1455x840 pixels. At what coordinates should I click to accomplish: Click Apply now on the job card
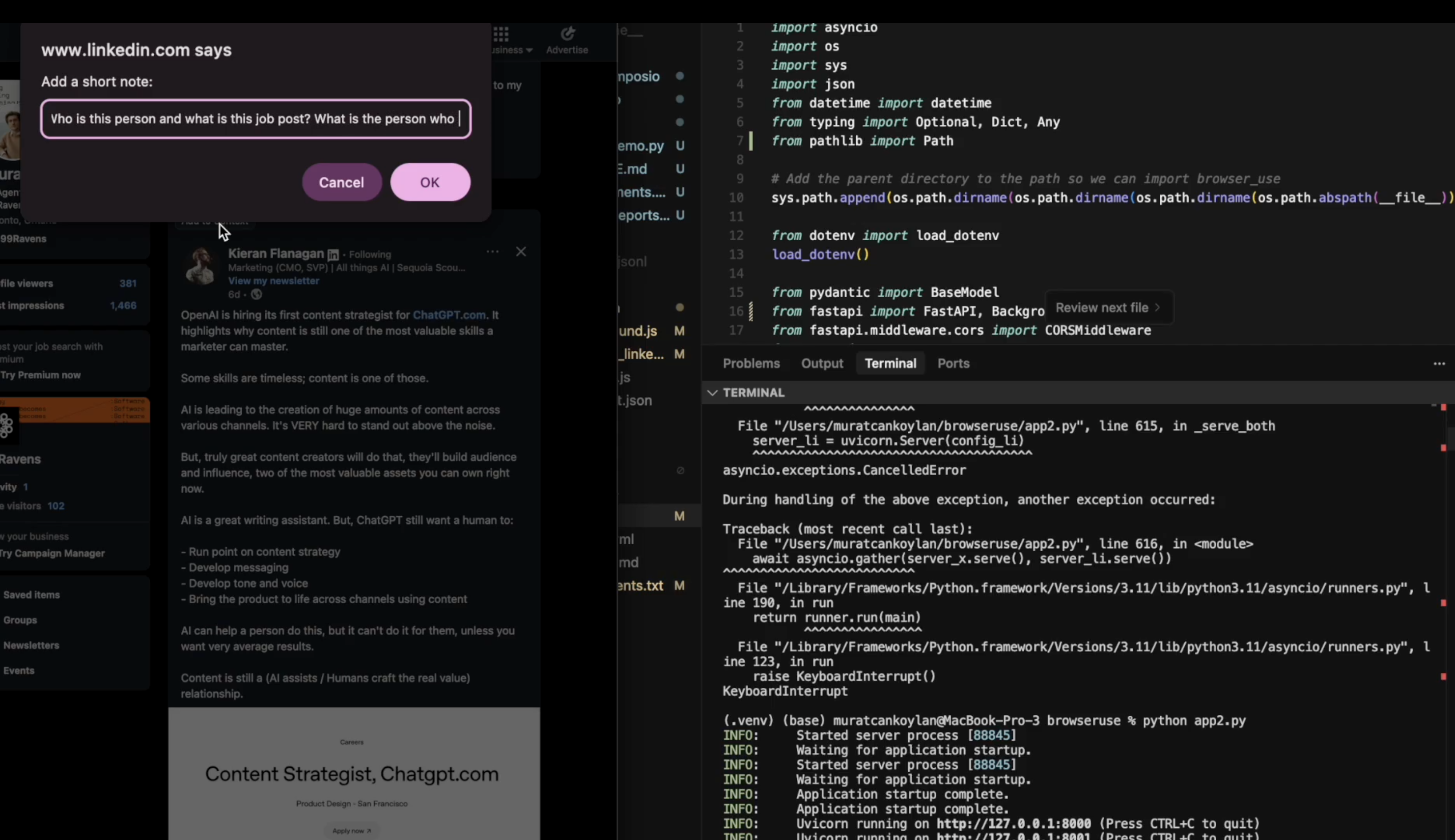click(x=351, y=831)
